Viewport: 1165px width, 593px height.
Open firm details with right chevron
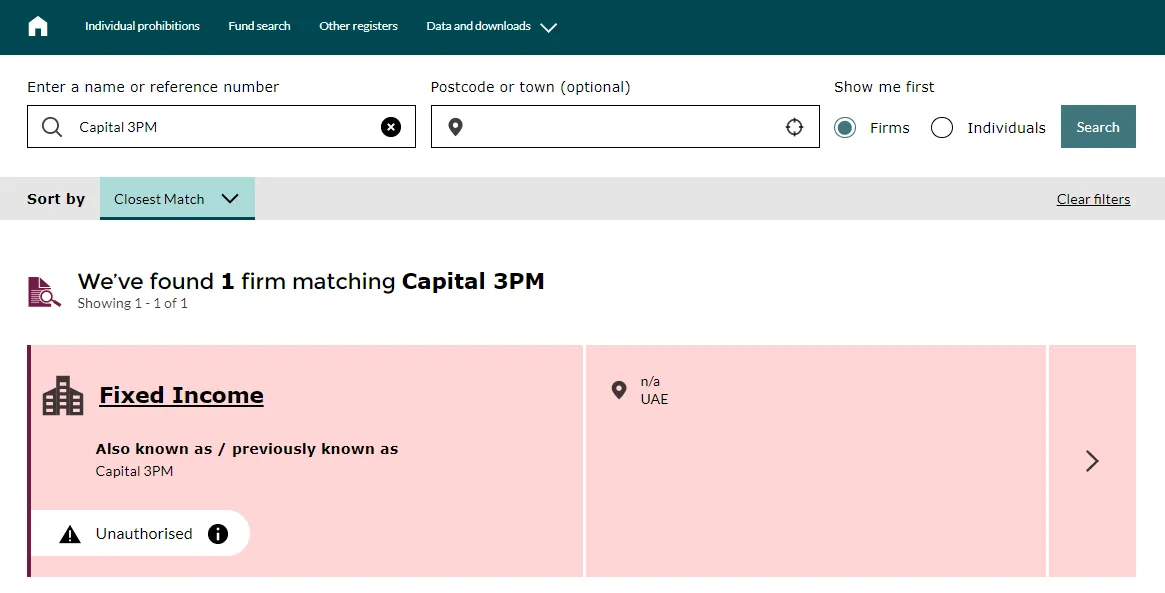click(x=1092, y=461)
